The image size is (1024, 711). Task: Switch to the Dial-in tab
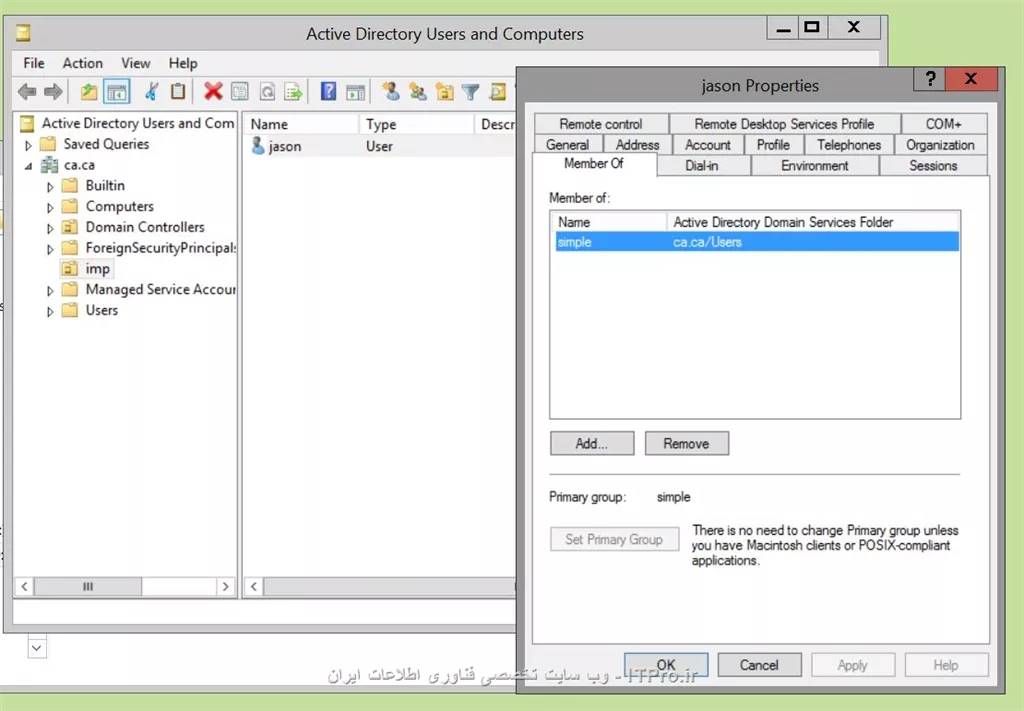(702, 166)
